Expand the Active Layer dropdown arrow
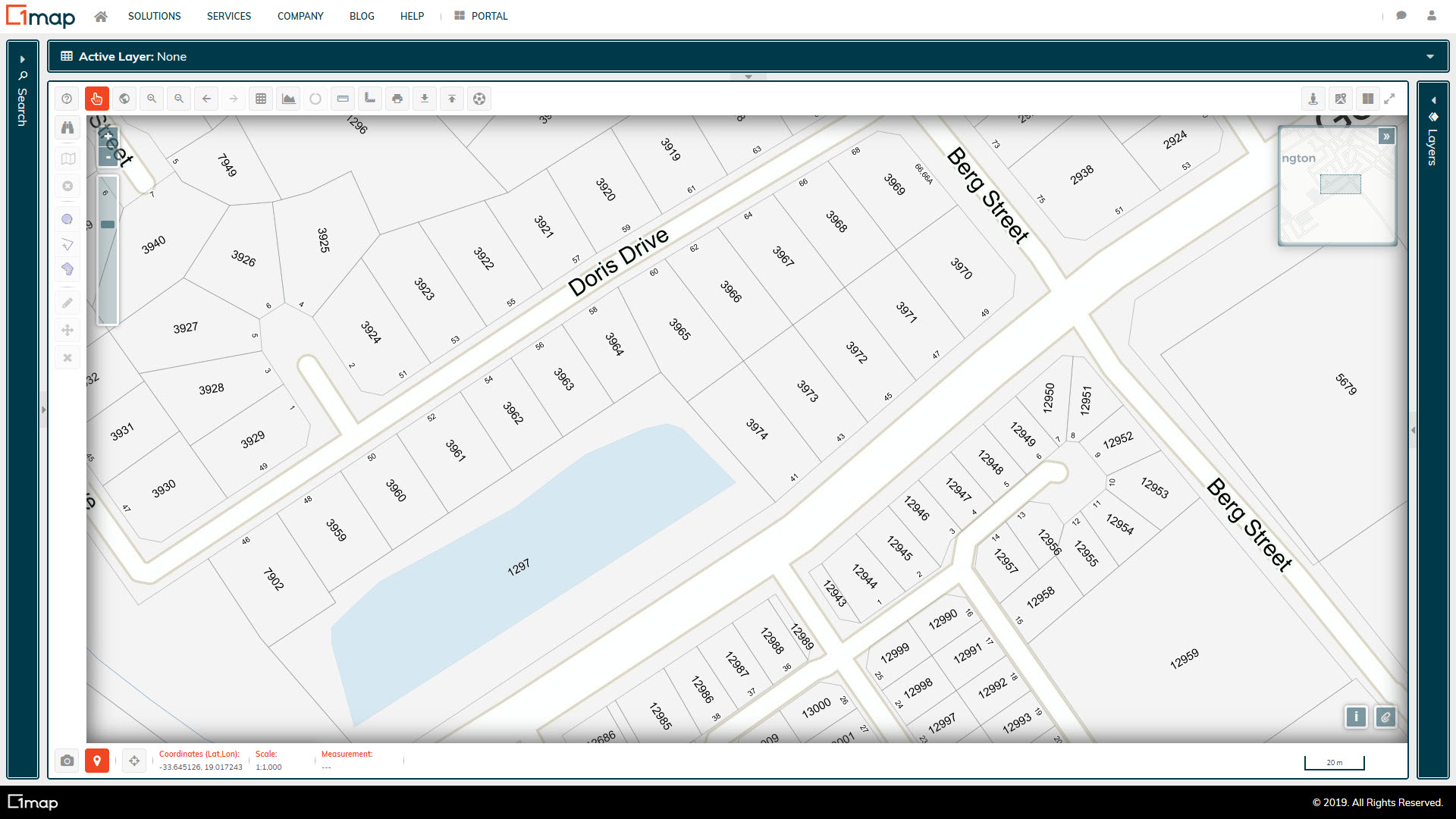 tap(1429, 57)
